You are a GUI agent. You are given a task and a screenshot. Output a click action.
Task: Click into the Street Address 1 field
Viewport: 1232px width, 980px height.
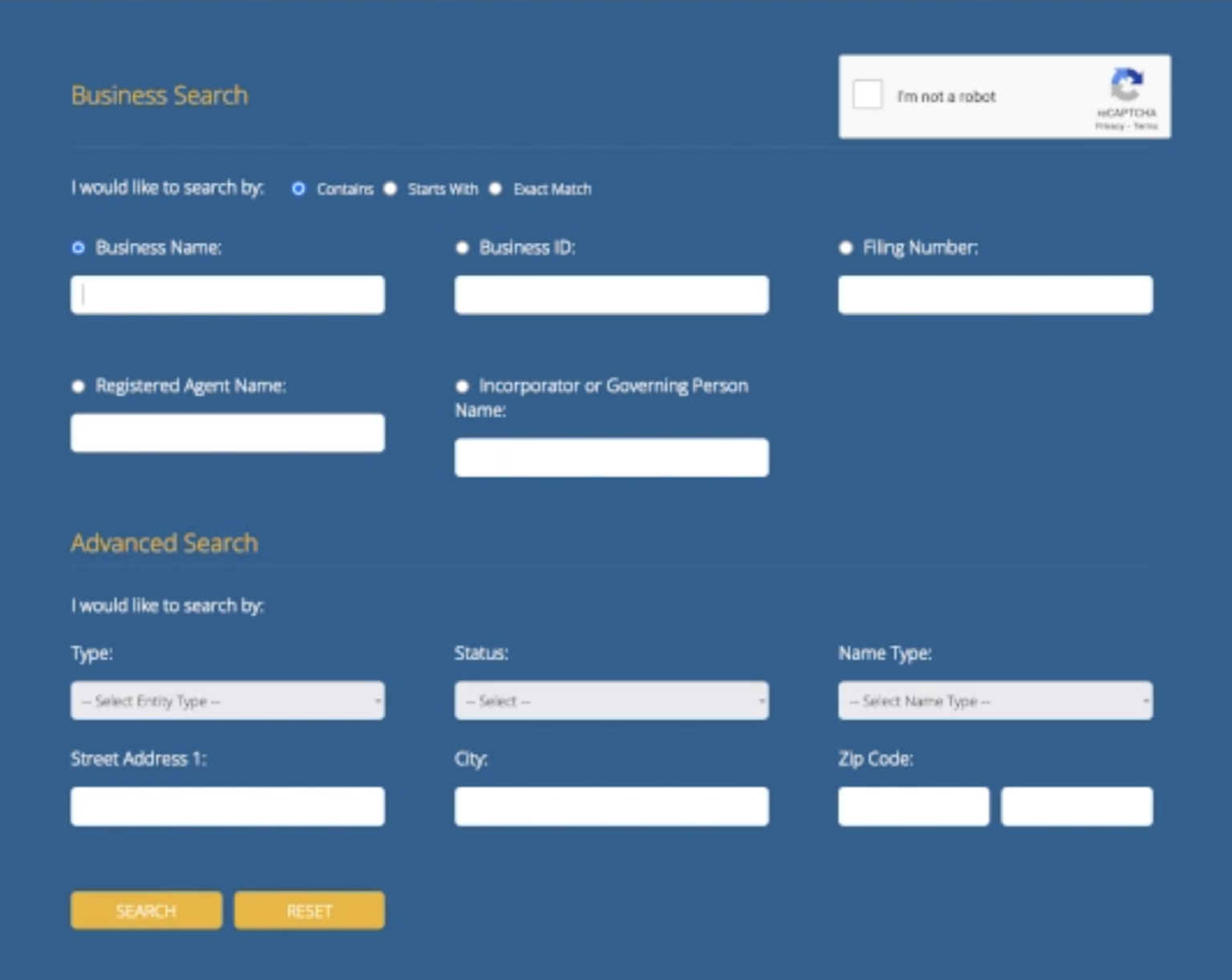(227, 806)
